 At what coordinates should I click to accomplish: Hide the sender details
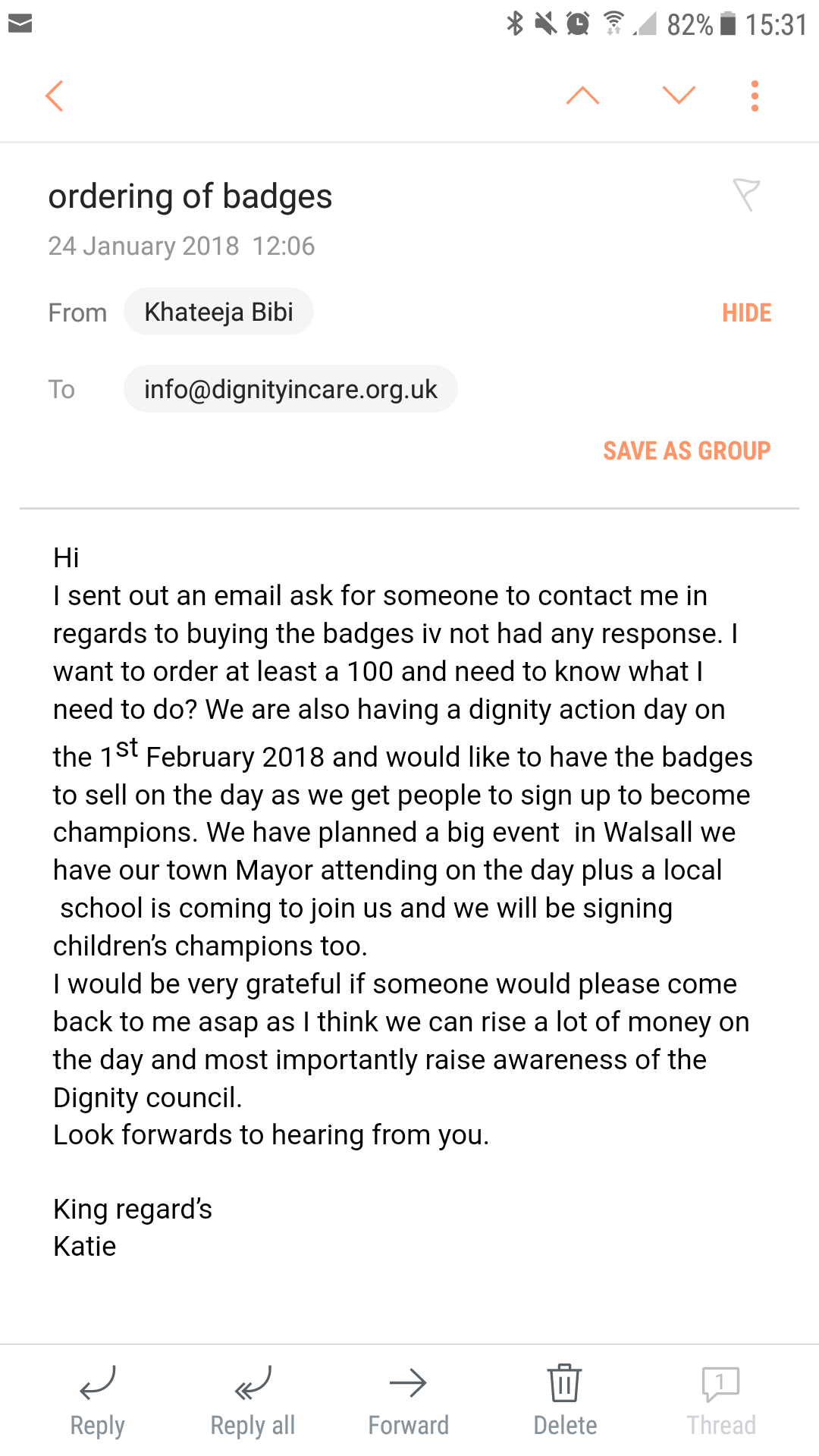click(746, 312)
